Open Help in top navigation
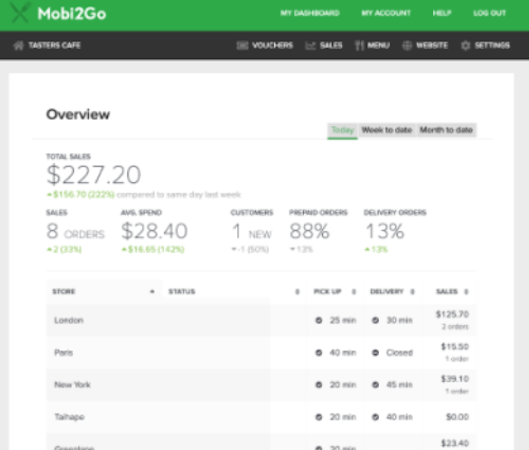 point(442,13)
